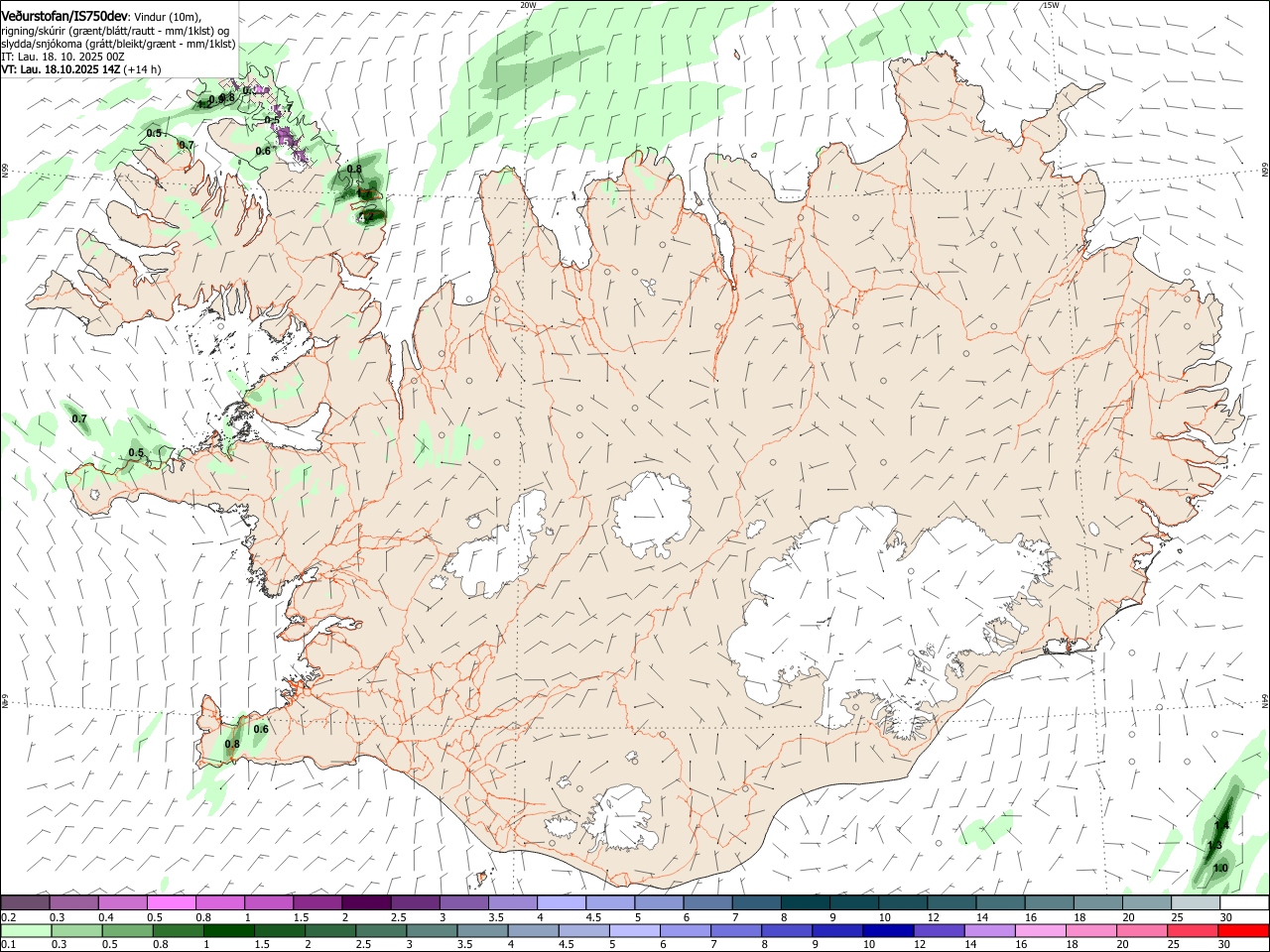This screenshot has width=1270, height=952.
Task: Select the red 30 mm rain legend swatch
Action: click(x=1243, y=931)
